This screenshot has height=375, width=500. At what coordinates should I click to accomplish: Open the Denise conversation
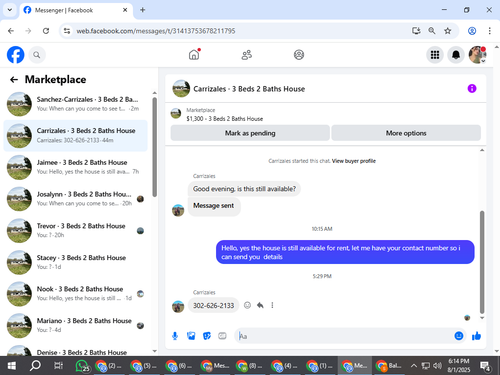pyautogui.click(x=75, y=350)
